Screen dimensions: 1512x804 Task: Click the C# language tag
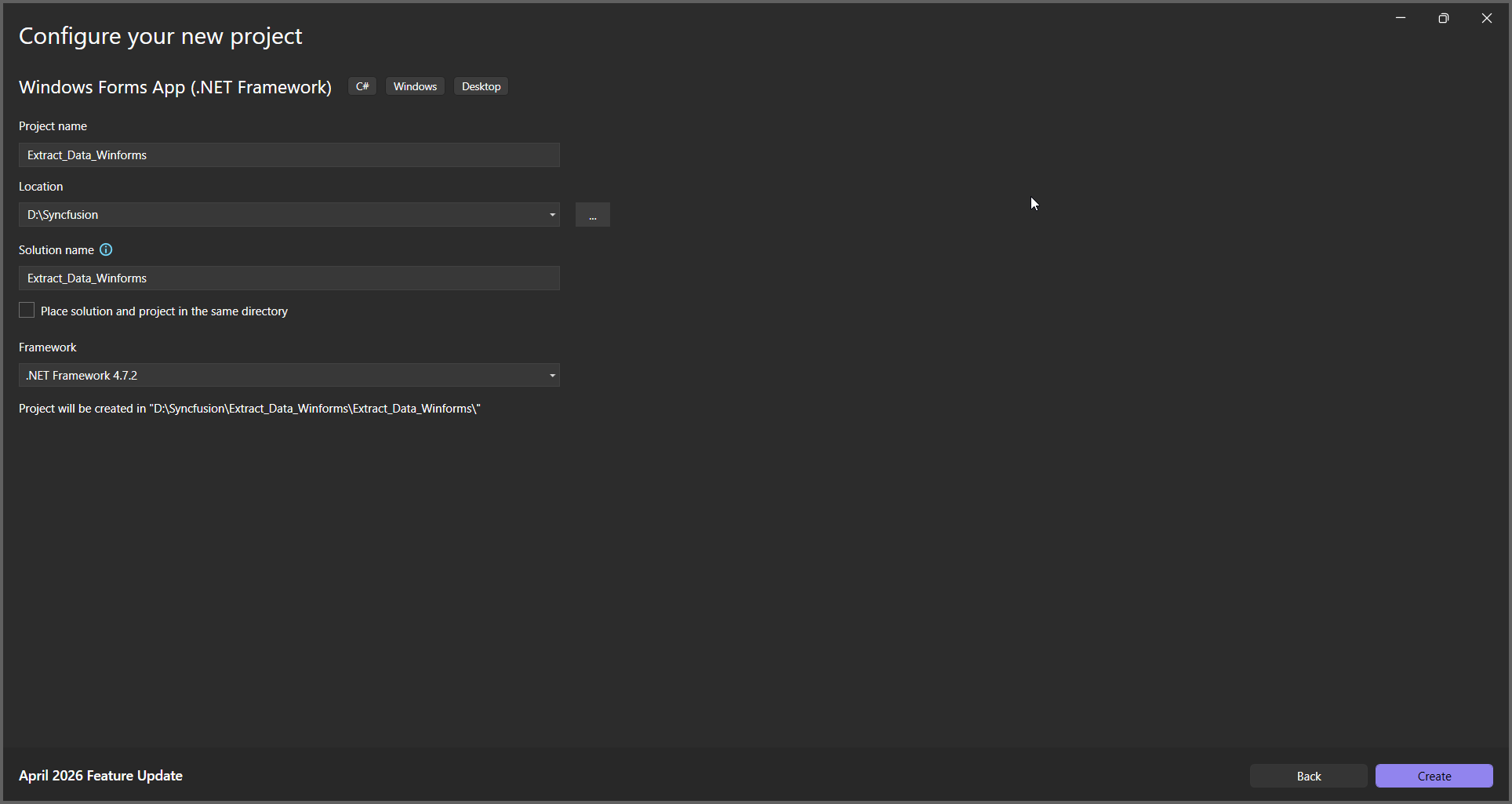pos(362,86)
